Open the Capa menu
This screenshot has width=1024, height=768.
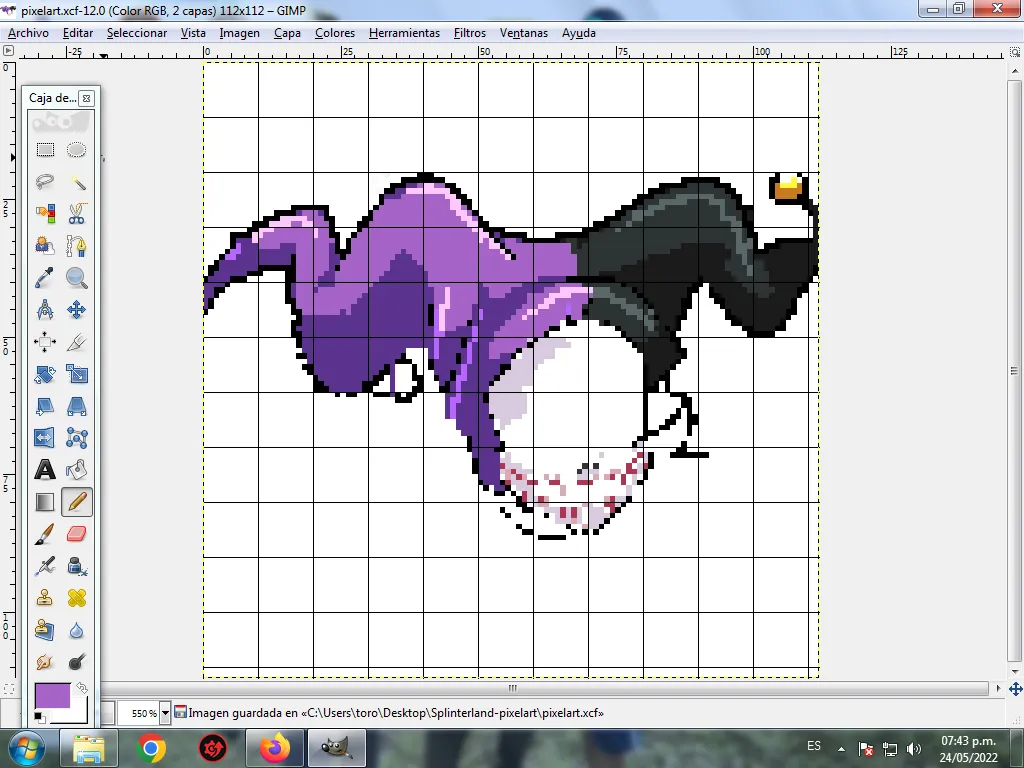(287, 33)
